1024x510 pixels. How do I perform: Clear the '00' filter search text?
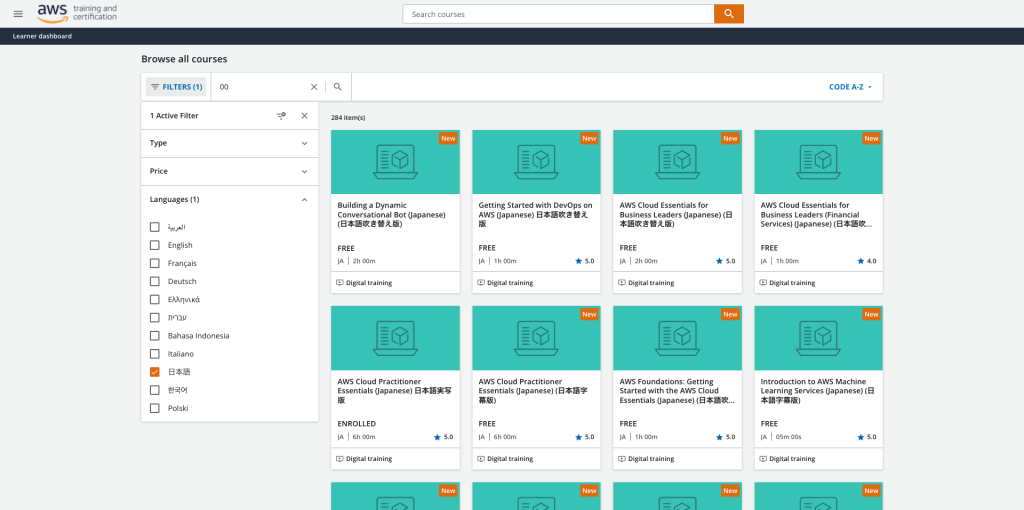pos(314,87)
